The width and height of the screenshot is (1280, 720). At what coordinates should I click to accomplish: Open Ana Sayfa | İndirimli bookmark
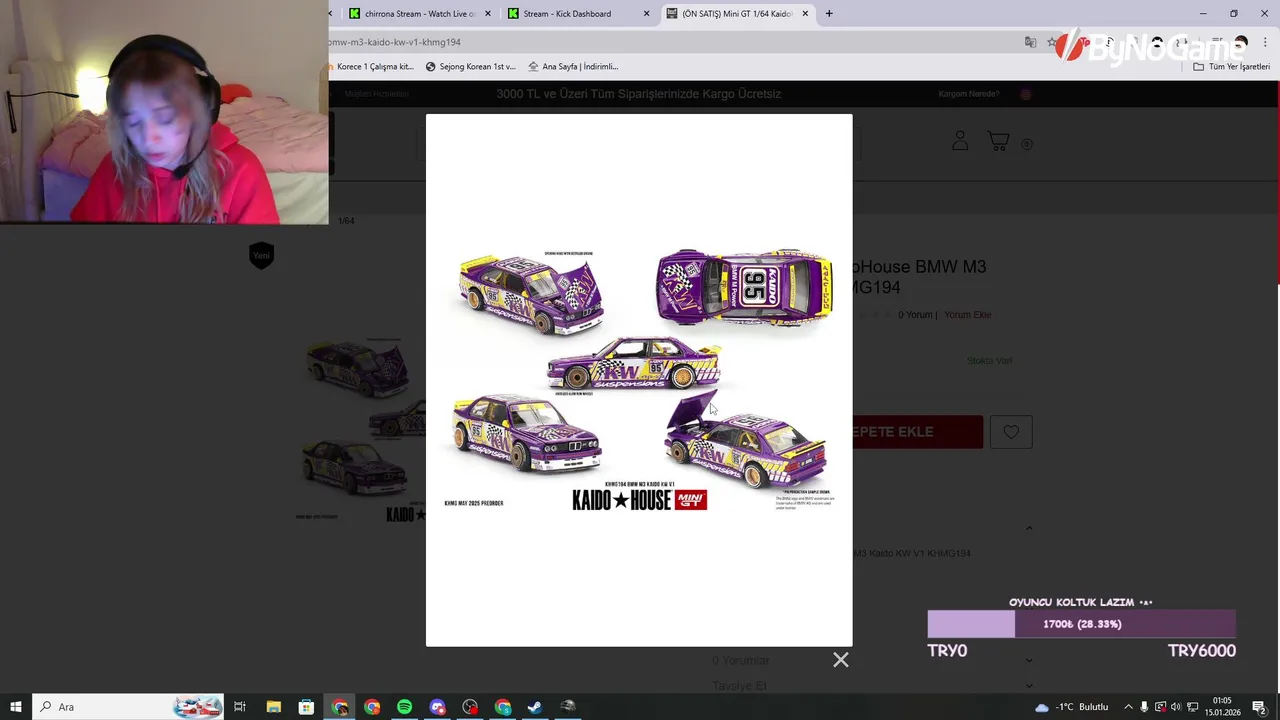click(x=573, y=67)
